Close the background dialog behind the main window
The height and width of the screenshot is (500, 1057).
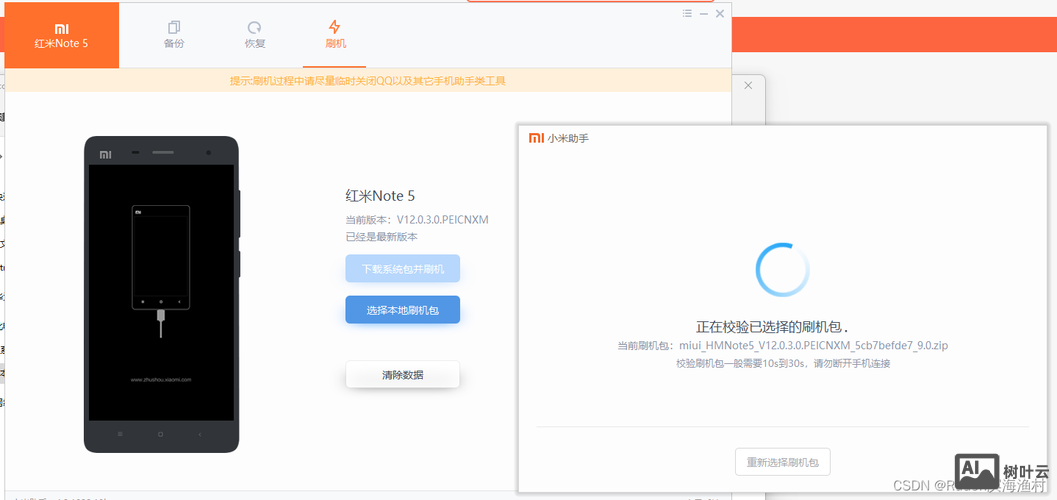point(748,86)
